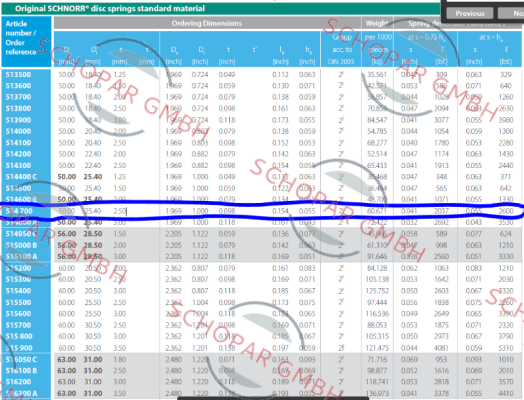Click article number 514100
This screenshot has width=524, height=400.
coord(18,143)
